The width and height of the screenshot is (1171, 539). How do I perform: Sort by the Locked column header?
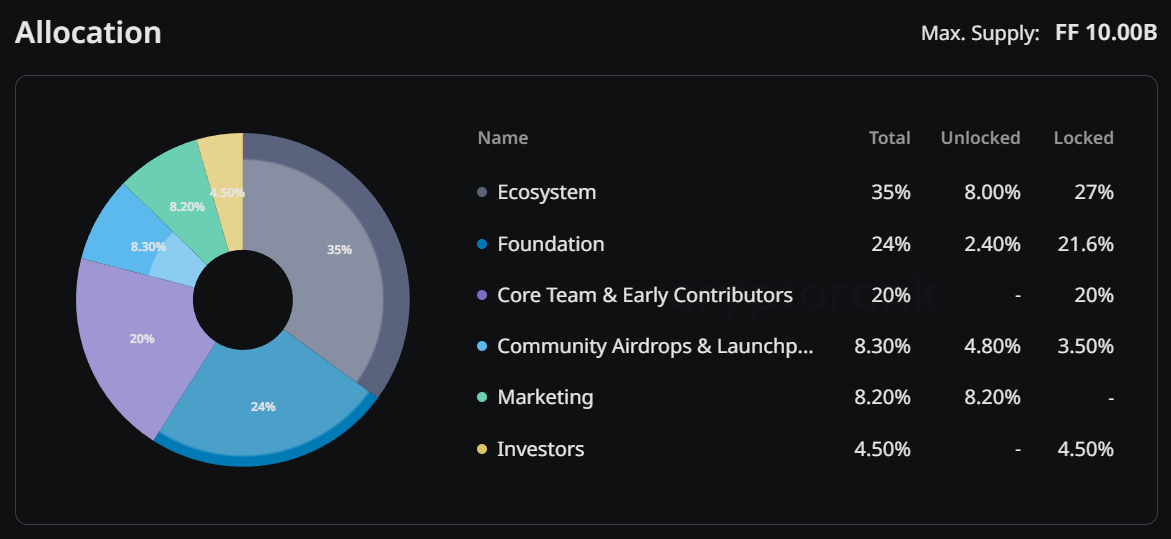(1083, 138)
